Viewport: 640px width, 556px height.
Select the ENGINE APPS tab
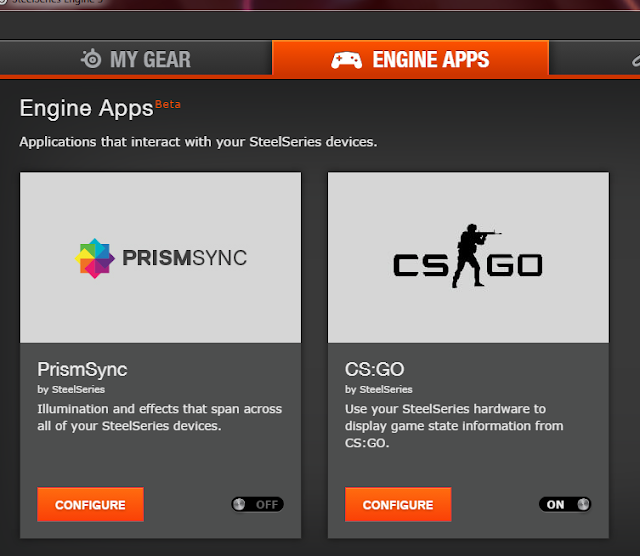410,58
